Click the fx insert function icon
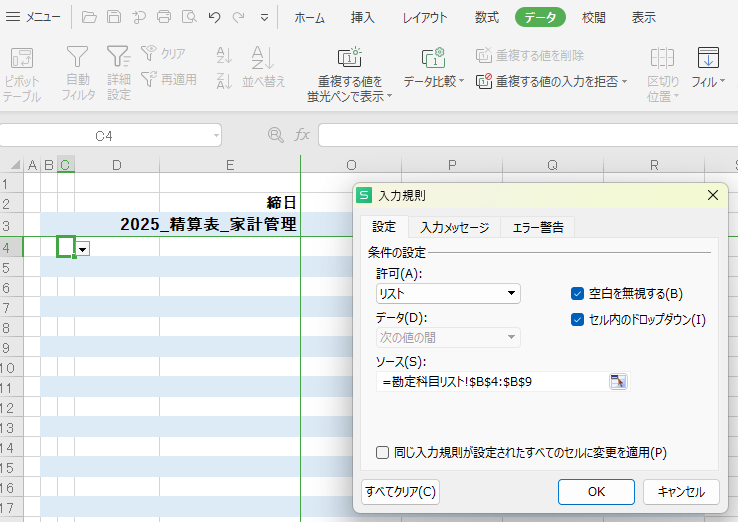738x522 pixels. tap(301, 135)
